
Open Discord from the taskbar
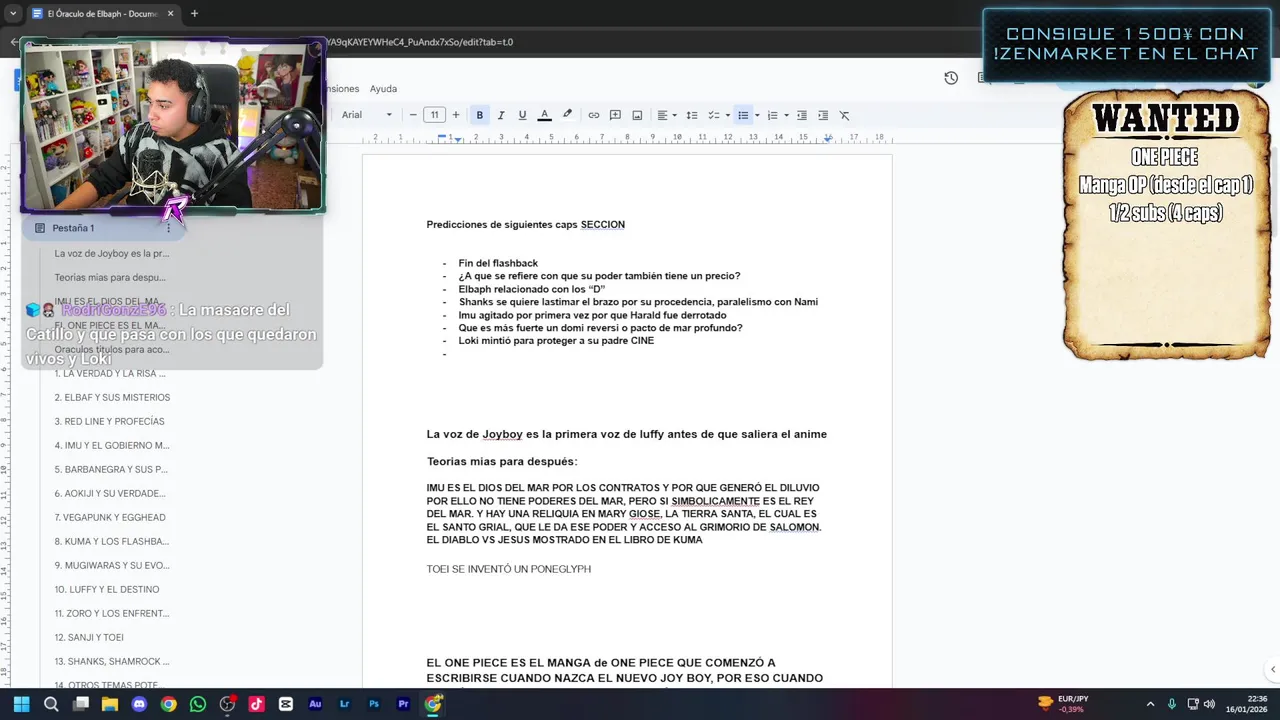point(139,704)
